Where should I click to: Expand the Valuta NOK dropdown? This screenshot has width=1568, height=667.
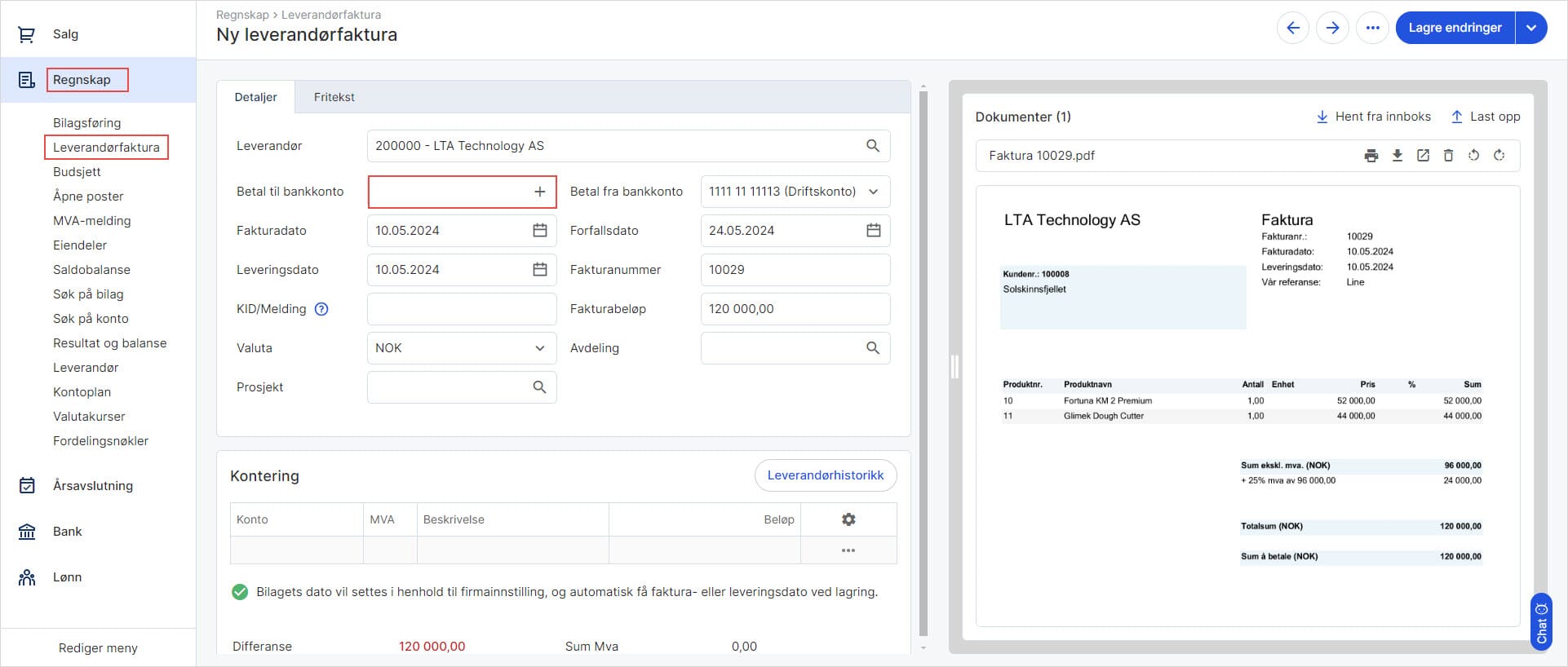[539, 348]
